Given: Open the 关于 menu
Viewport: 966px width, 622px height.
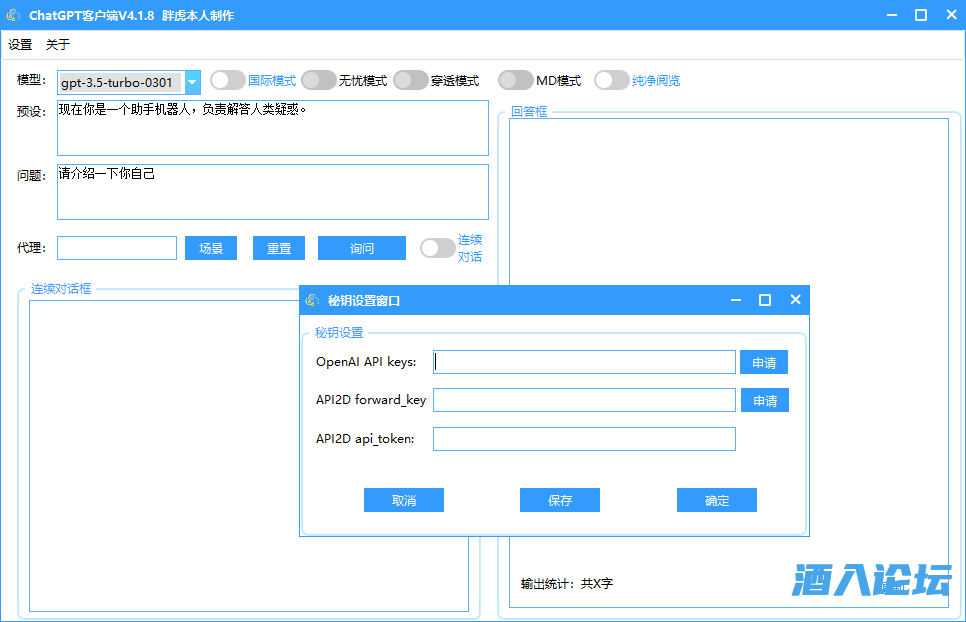Looking at the screenshot, I should pyautogui.click(x=58, y=45).
